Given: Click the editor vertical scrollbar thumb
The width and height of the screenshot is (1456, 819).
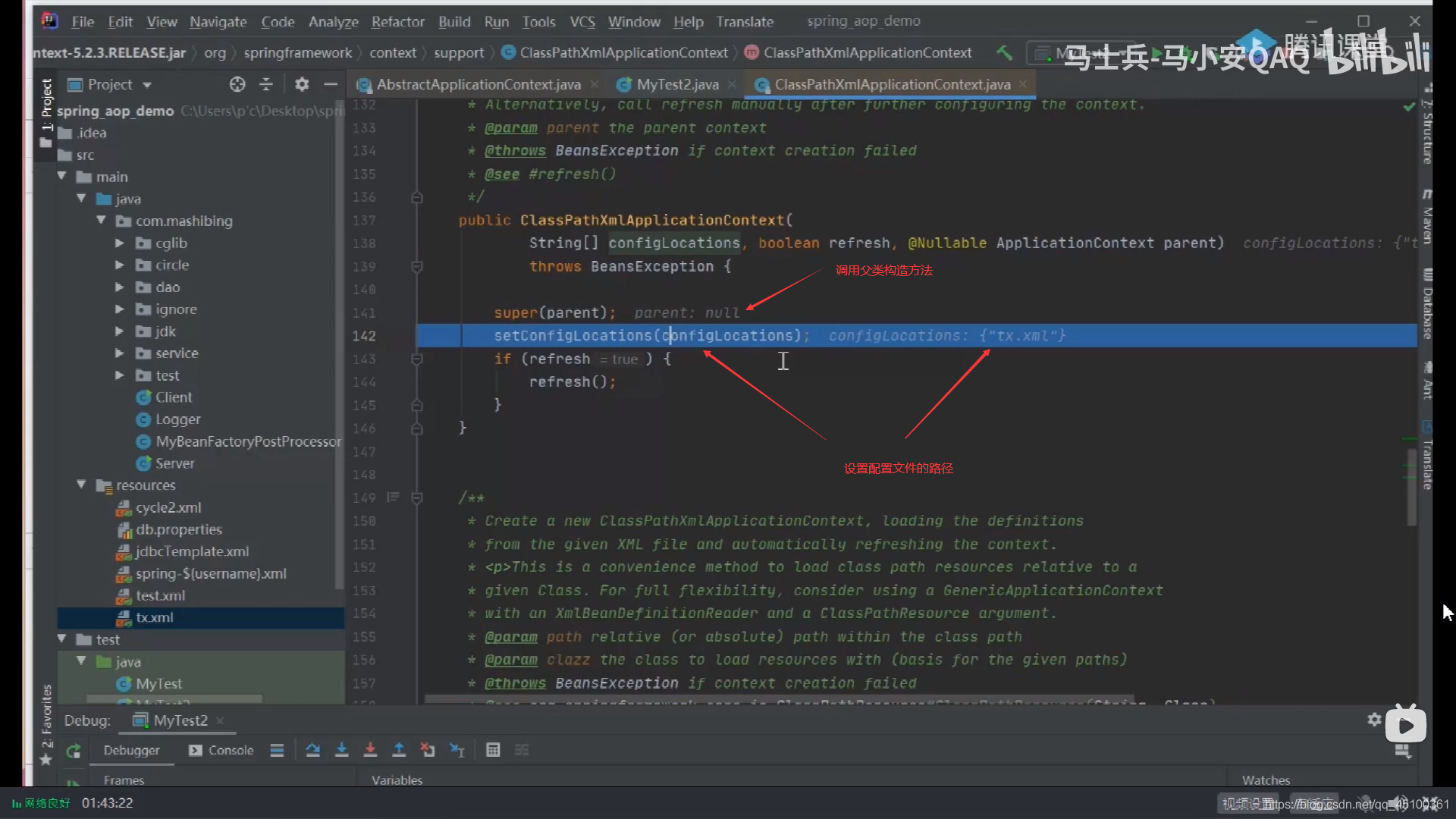Looking at the screenshot, I should pos(1411,488).
